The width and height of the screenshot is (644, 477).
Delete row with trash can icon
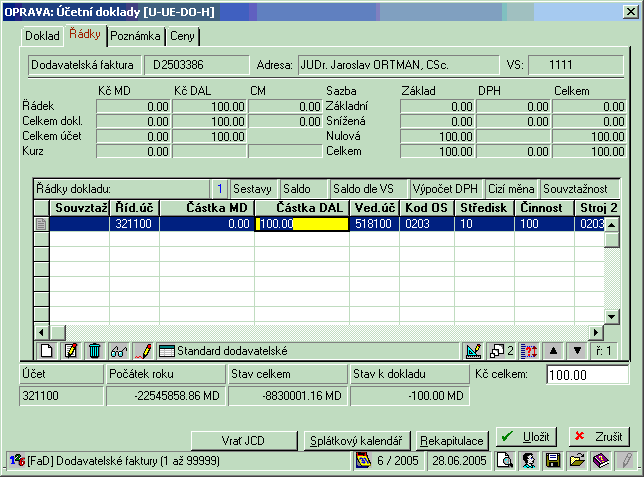[94, 351]
